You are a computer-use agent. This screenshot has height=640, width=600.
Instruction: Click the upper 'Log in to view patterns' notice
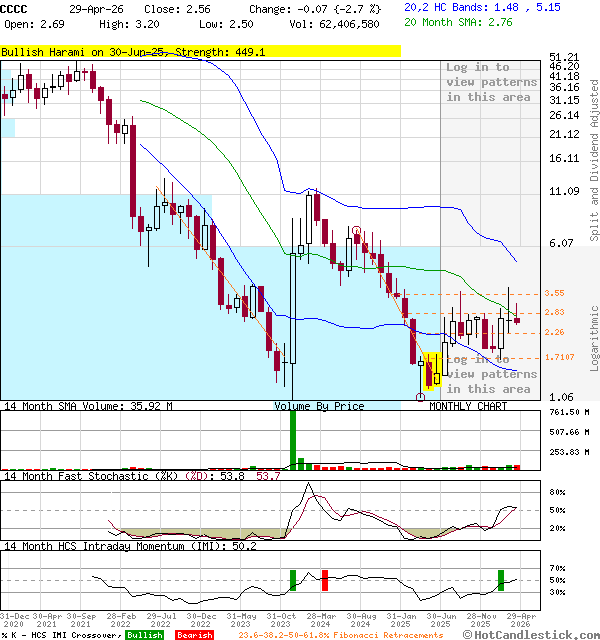coord(488,82)
